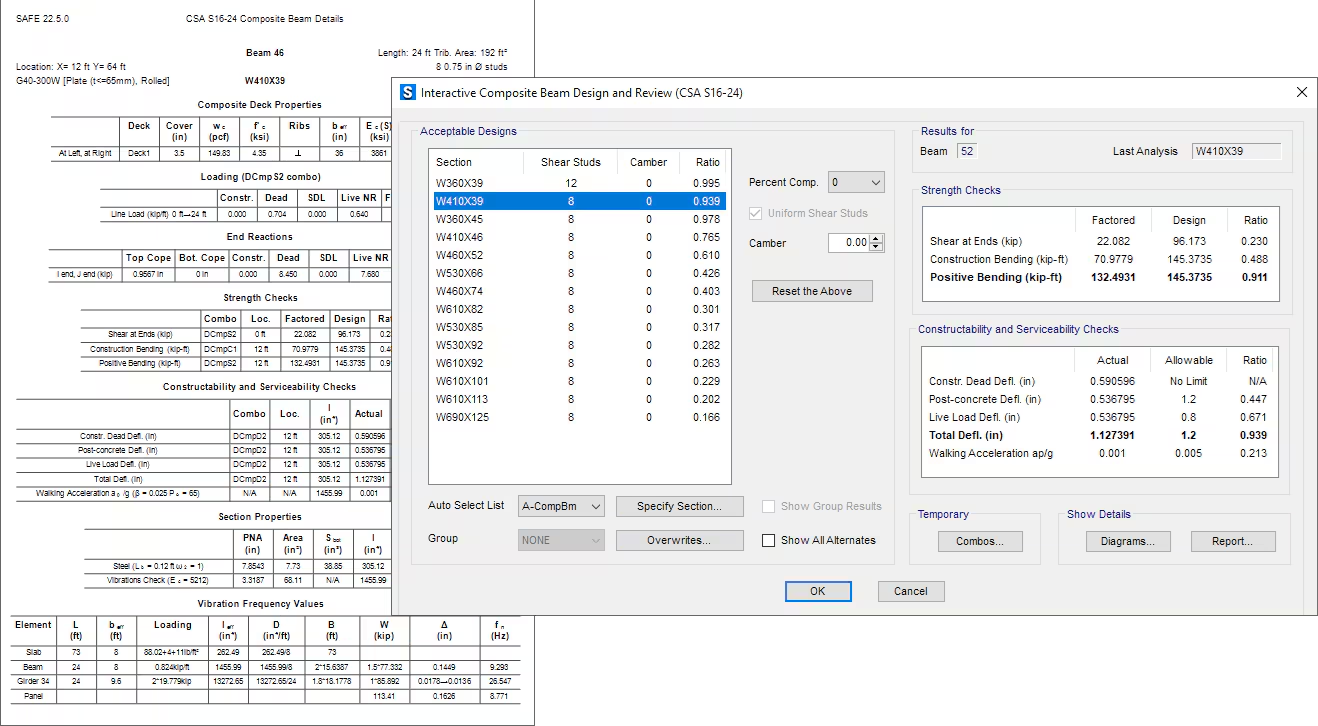Open the Percent Comp. dropdown
This screenshot has width=1318, height=726.
click(x=856, y=181)
